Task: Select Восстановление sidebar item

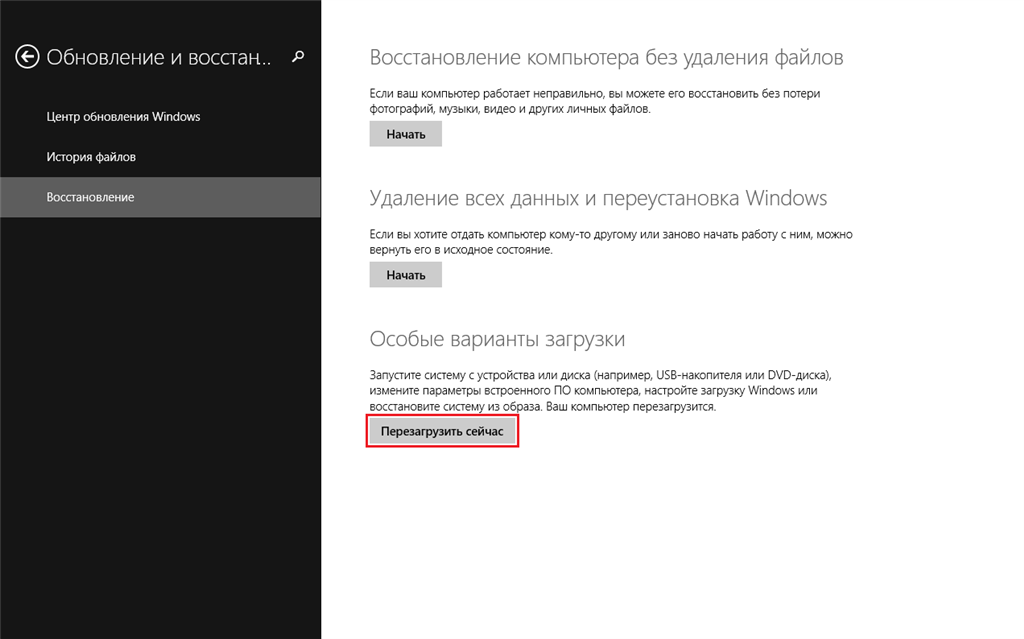Action: click(160, 197)
